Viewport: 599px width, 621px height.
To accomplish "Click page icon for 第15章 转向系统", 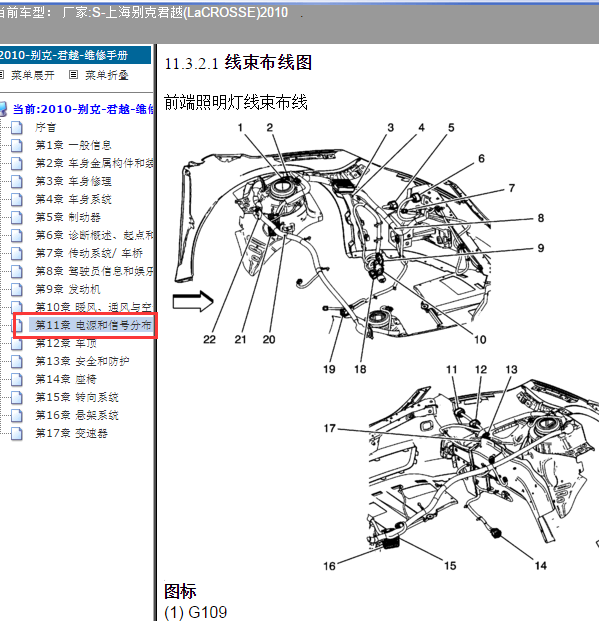I will click(17, 397).
